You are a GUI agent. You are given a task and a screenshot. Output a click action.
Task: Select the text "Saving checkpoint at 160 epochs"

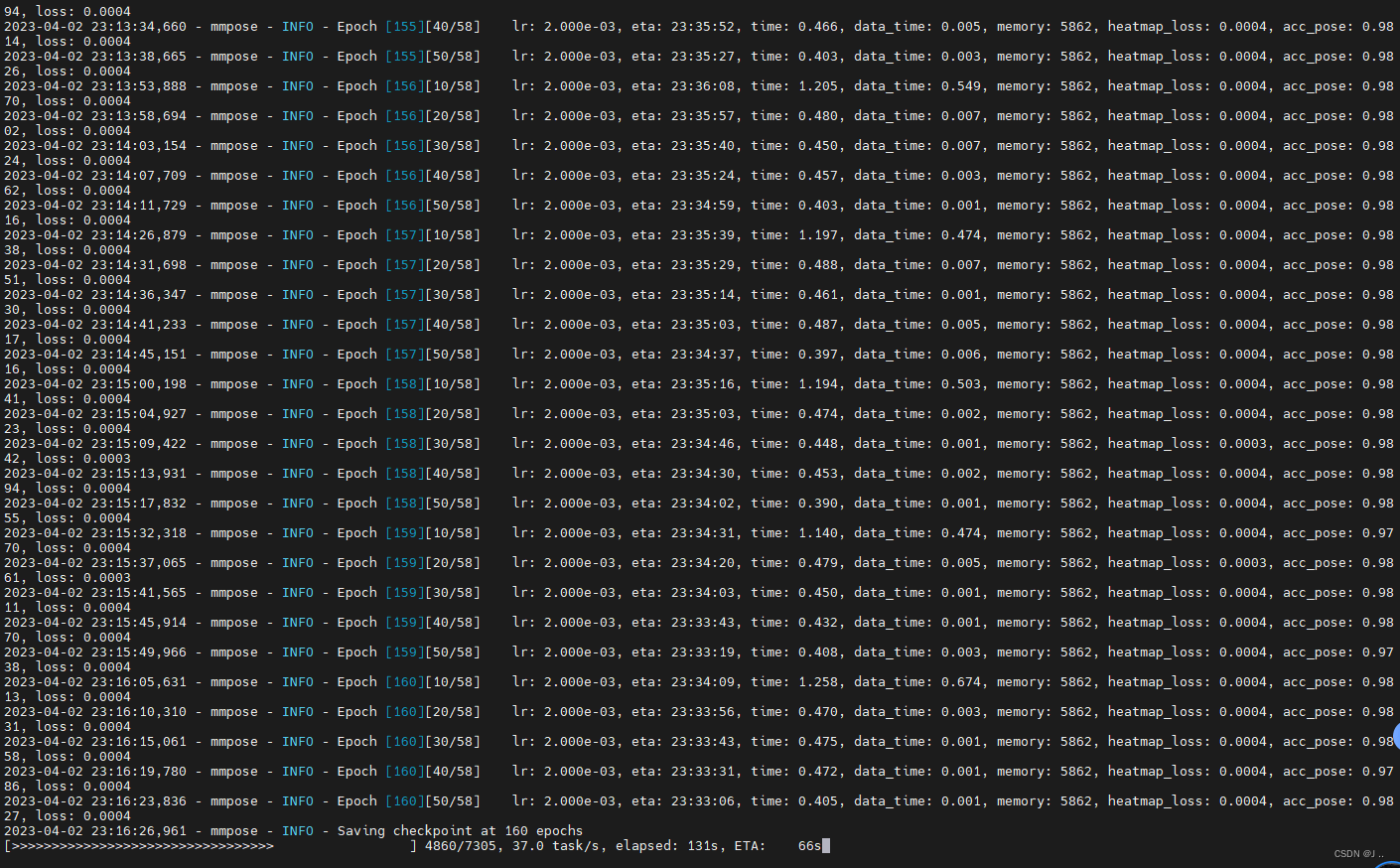[x=460, y=831]
